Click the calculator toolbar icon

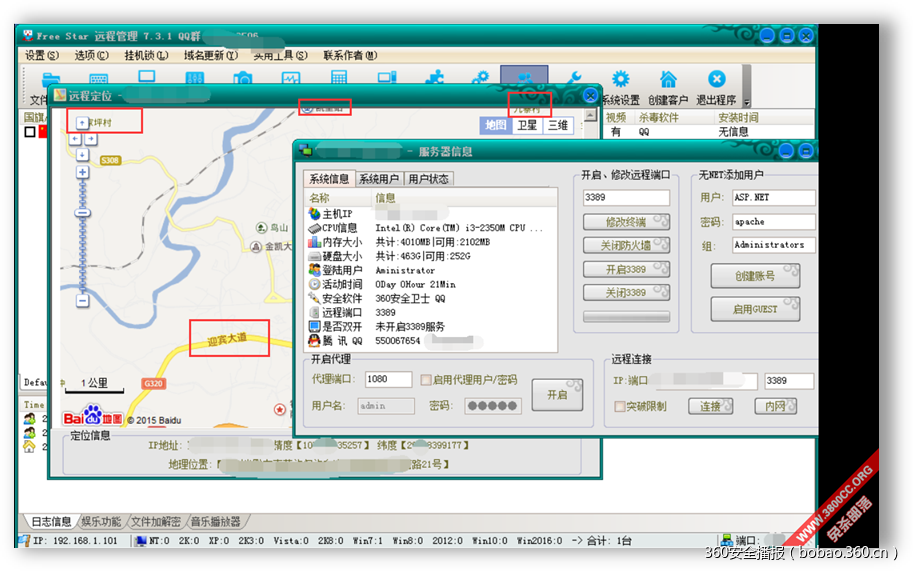(x=338, y=77)
